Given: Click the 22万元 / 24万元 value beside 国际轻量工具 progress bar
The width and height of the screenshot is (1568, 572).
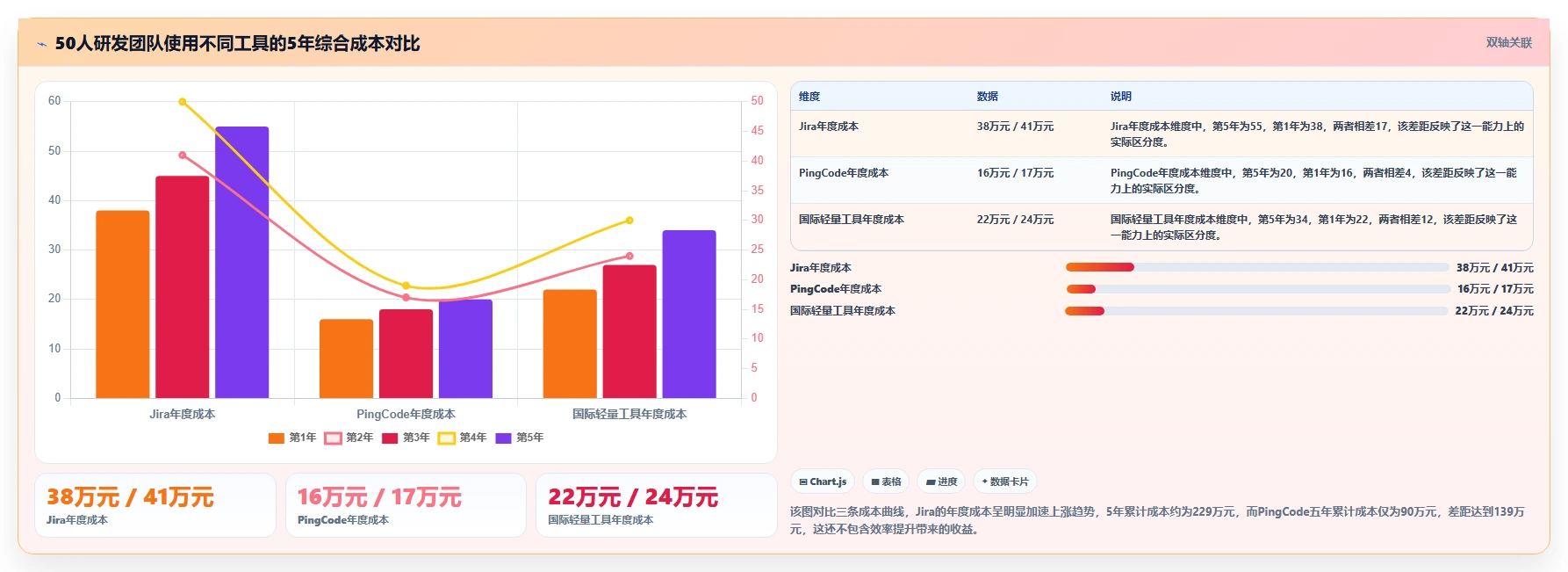Looking at the screenshot, I should [x=1494, y=311].
